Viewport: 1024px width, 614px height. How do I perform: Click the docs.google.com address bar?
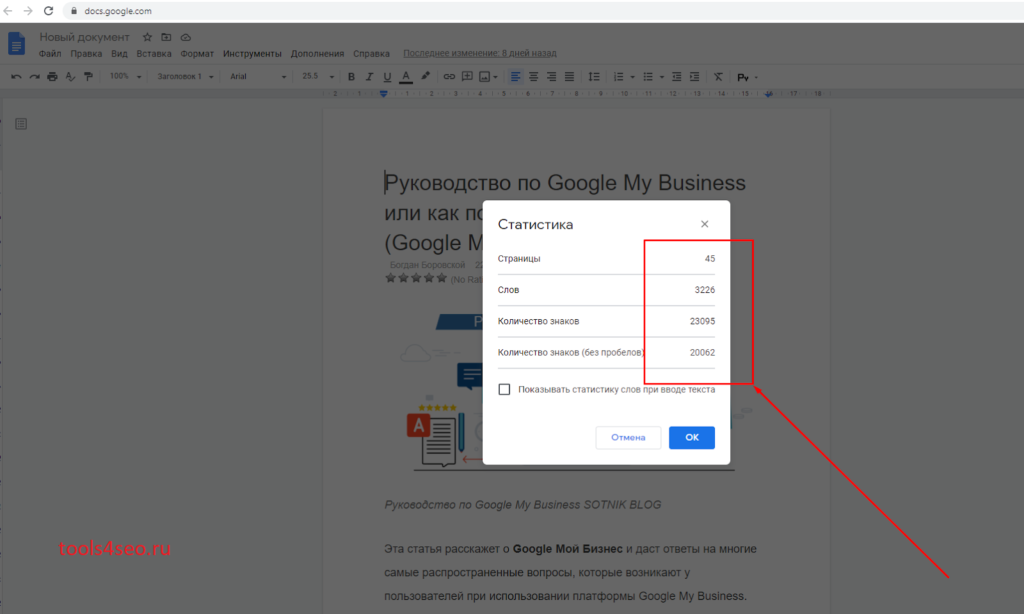coord(542,10)
